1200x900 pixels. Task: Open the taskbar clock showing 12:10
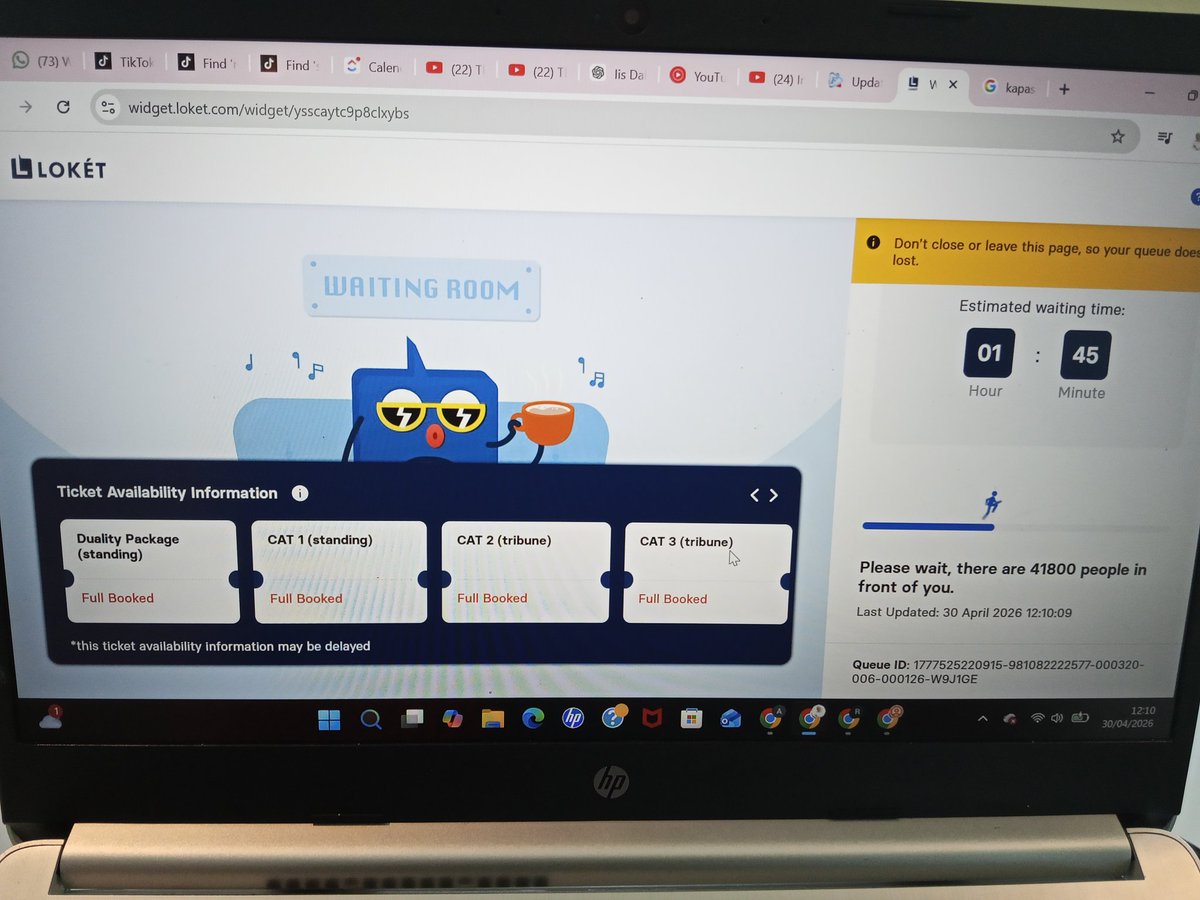pyautogui.click(x=1128, y=717)
